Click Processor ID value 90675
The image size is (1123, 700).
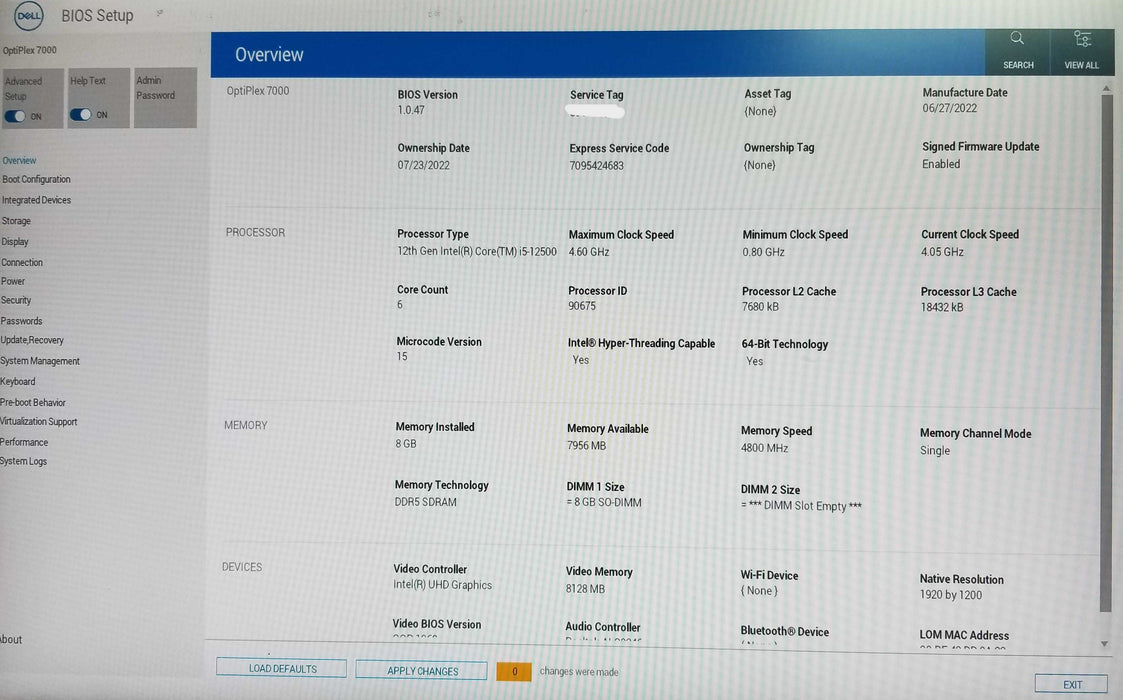point(582,306)
